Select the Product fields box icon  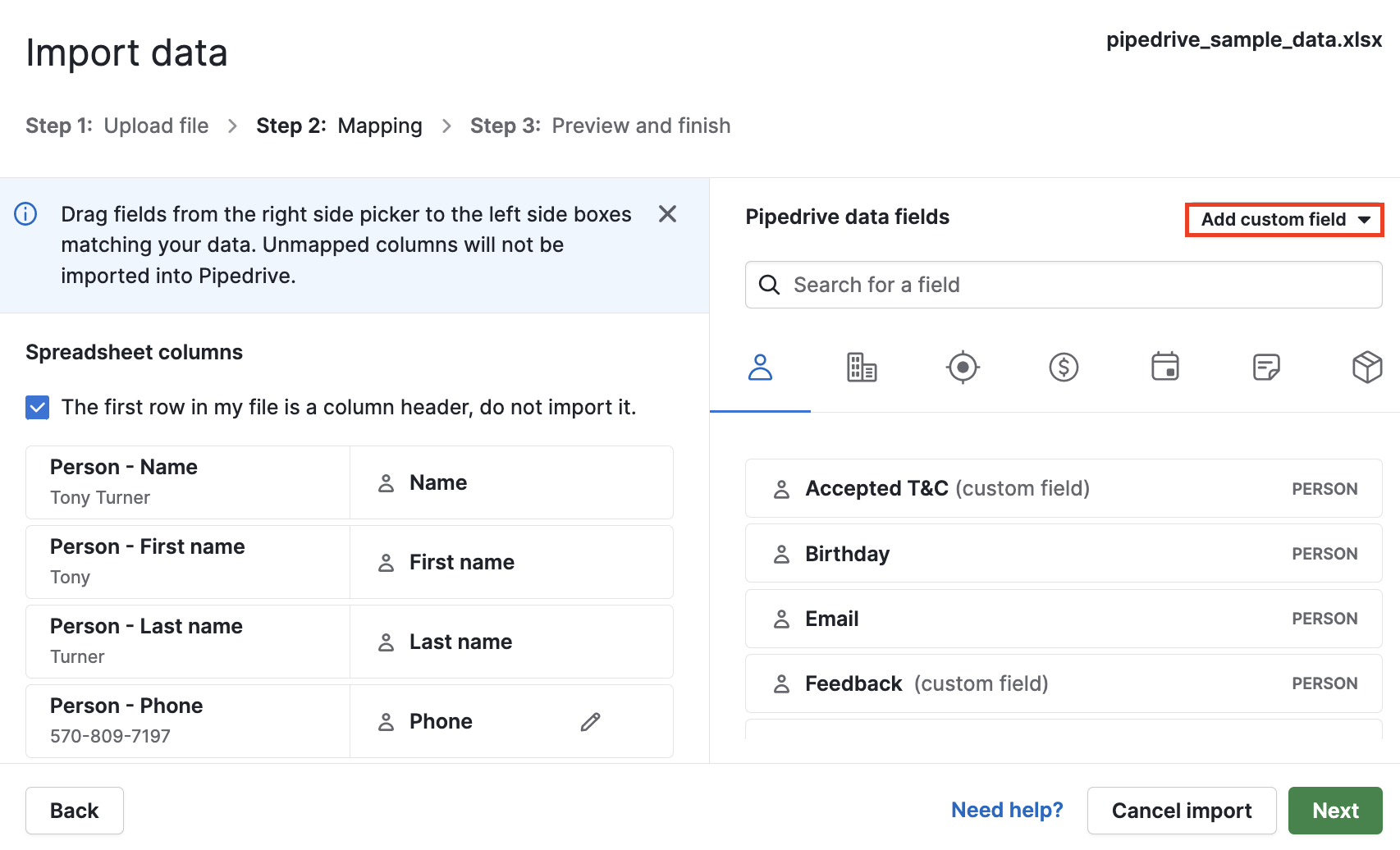point(1367,368)
